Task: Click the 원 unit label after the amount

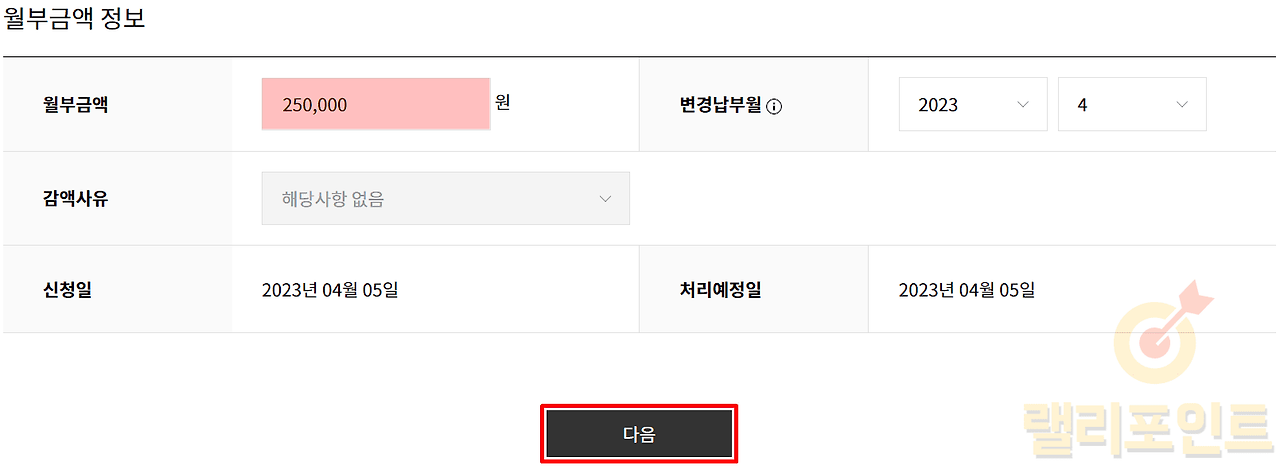Action: [x=503, y=102]
